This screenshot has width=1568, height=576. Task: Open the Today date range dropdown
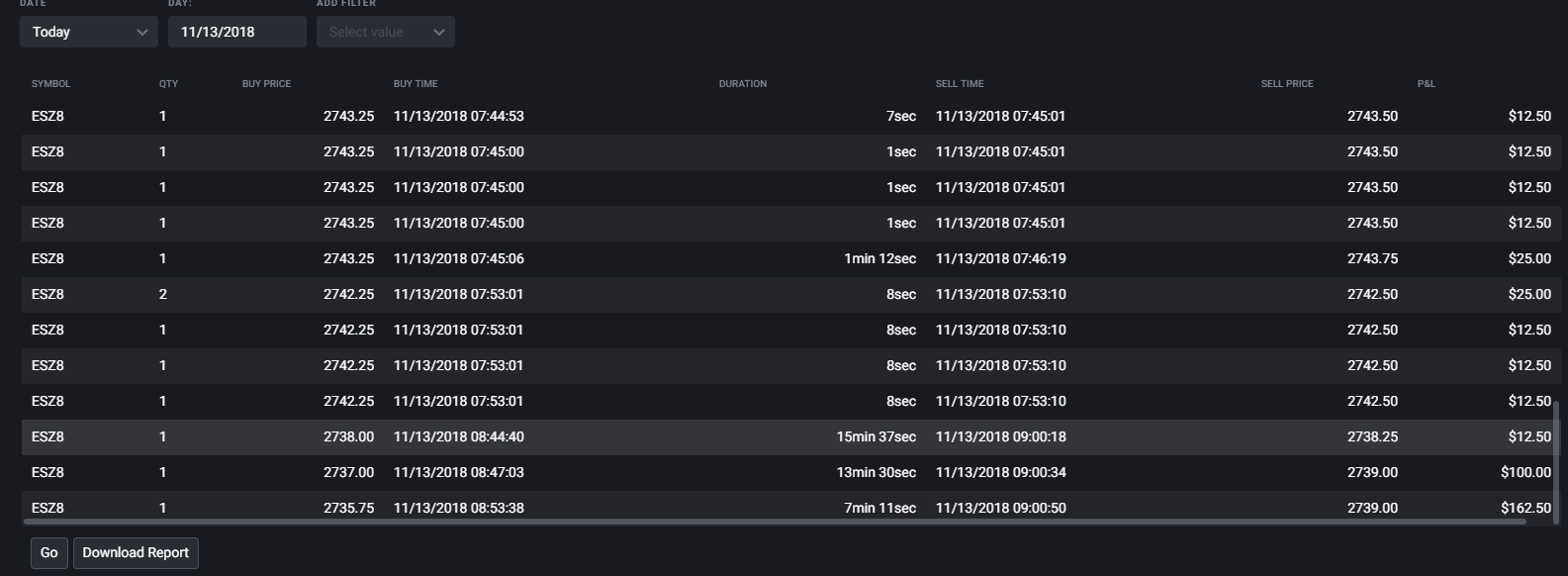click(x=88, y=32)
